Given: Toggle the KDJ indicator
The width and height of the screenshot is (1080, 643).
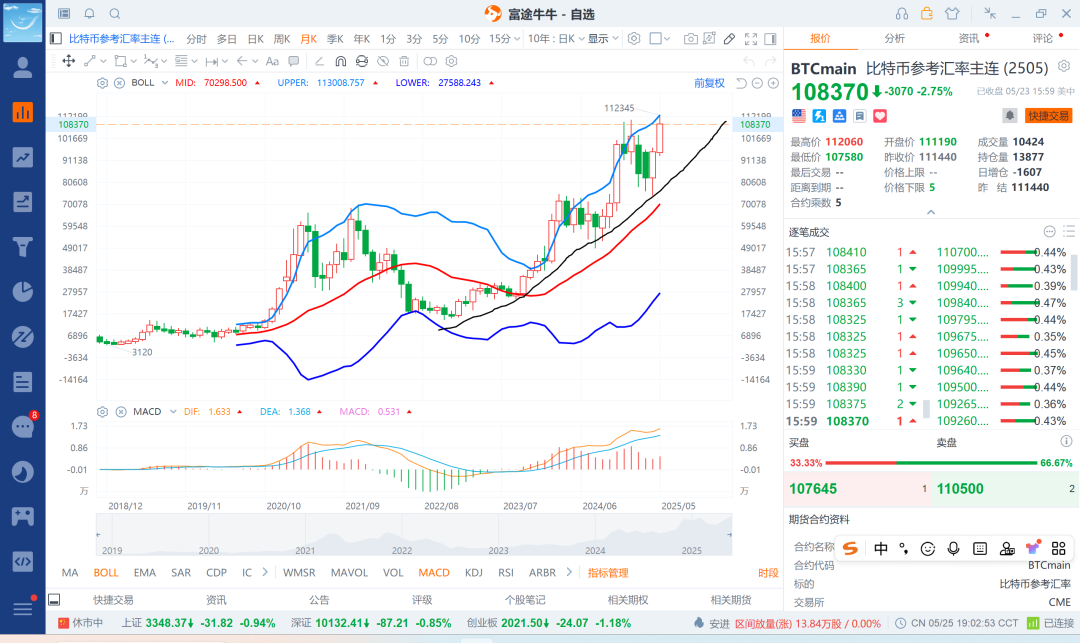Looking at the screenshot, I should [474, 573].
